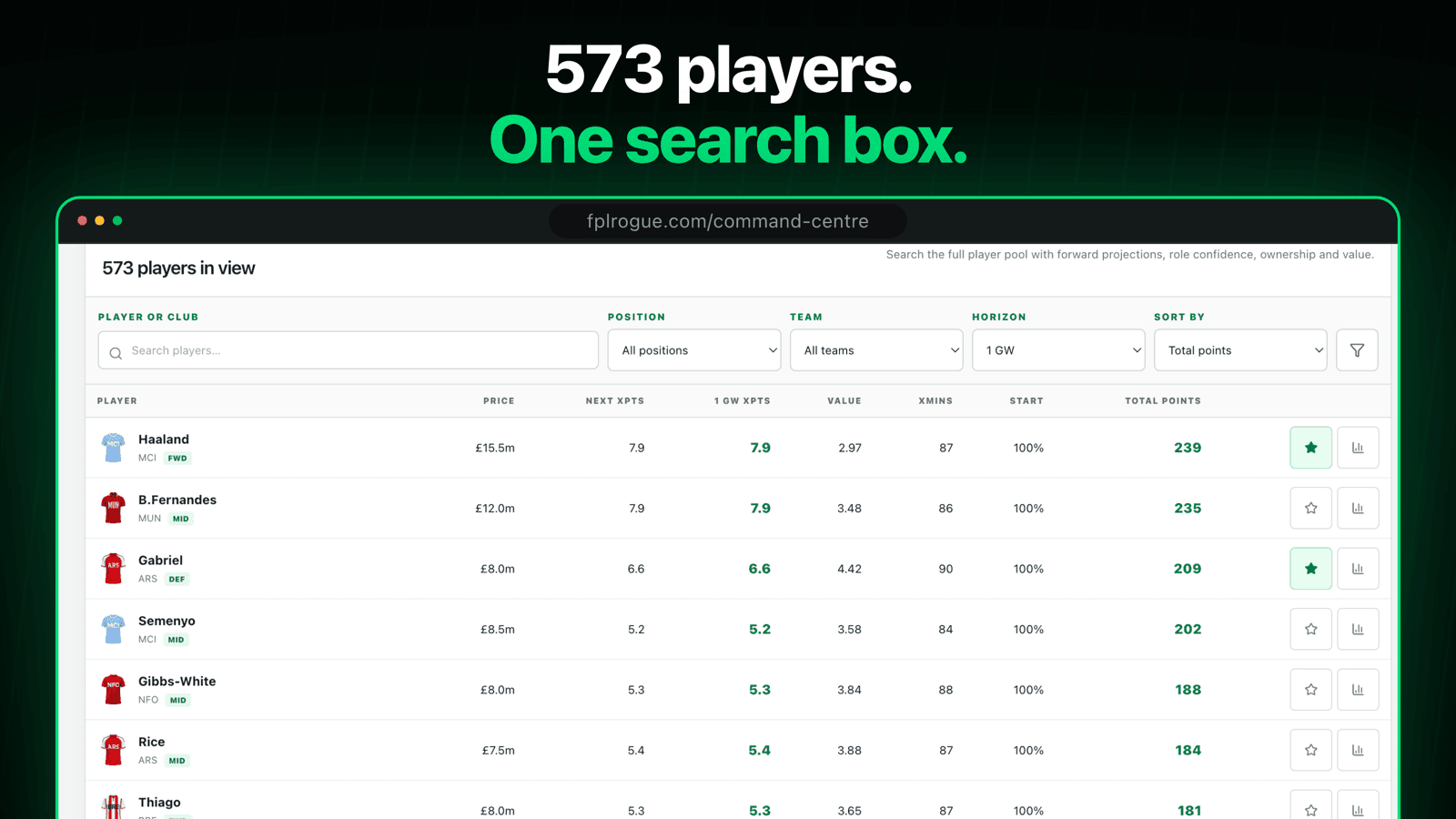
Task: Select player name Gabriel
Action: [160, 561]
